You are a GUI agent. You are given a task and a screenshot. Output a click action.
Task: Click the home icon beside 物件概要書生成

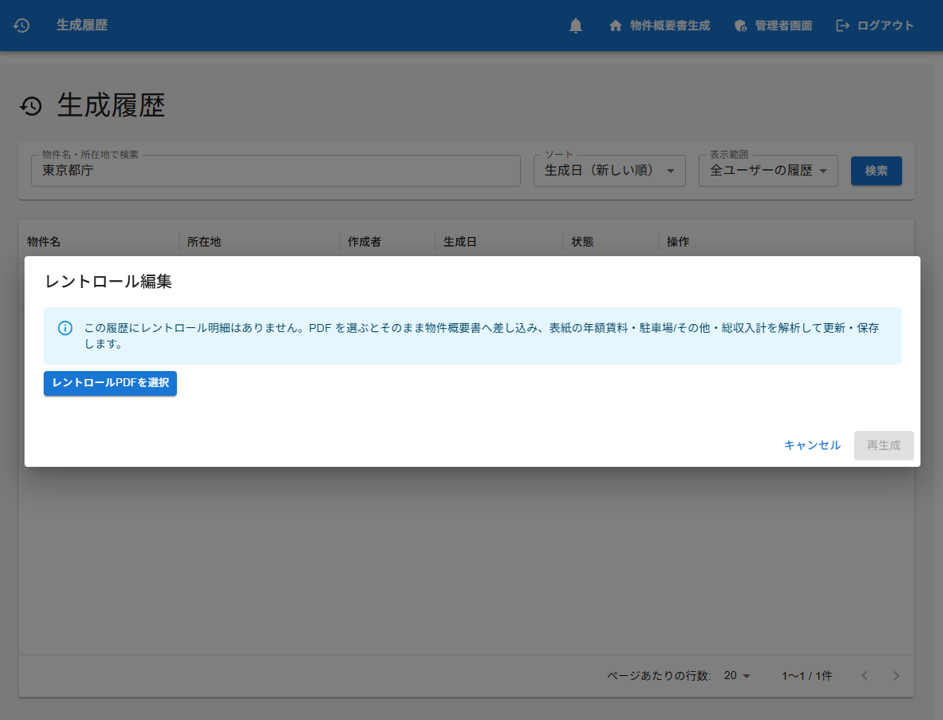(x=615, y=25)
